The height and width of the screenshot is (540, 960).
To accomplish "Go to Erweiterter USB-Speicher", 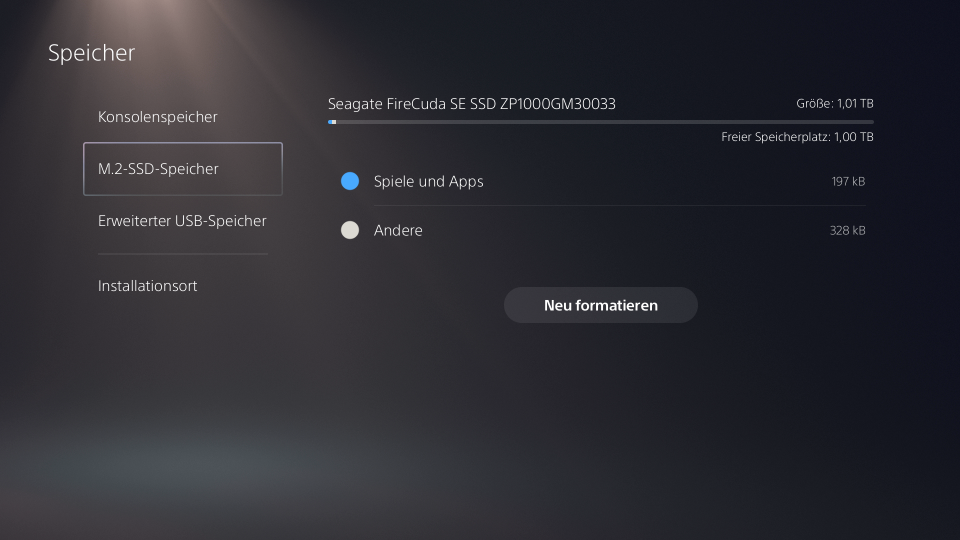I will pos(181,221).
